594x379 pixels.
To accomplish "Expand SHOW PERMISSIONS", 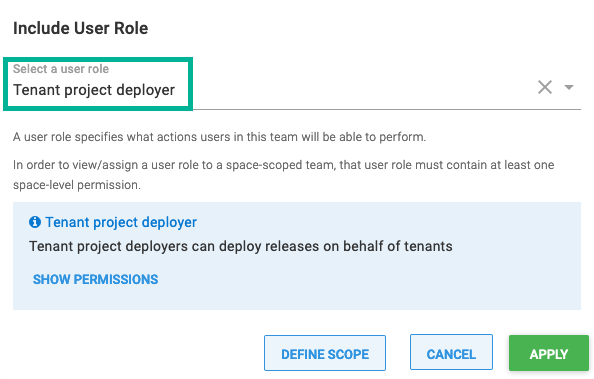I will 95,279.
